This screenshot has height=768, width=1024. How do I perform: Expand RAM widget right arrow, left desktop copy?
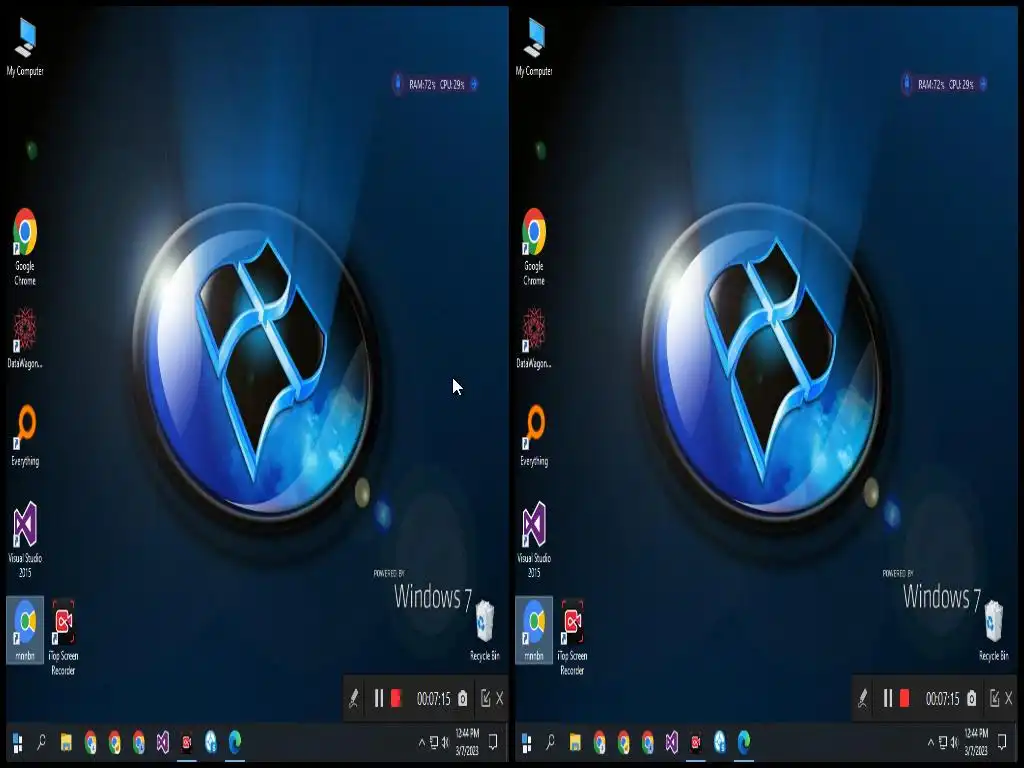pos(474,84)
